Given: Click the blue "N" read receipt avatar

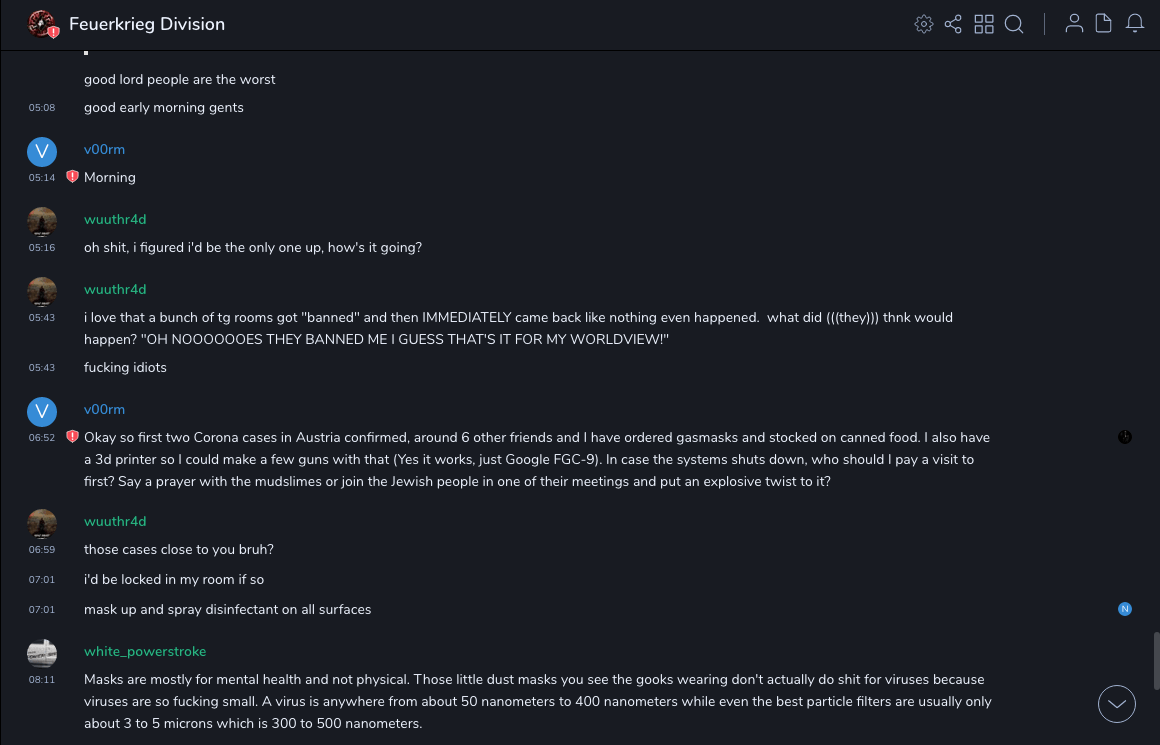Looking at the screenshot, I should [x=1125, y=609].
